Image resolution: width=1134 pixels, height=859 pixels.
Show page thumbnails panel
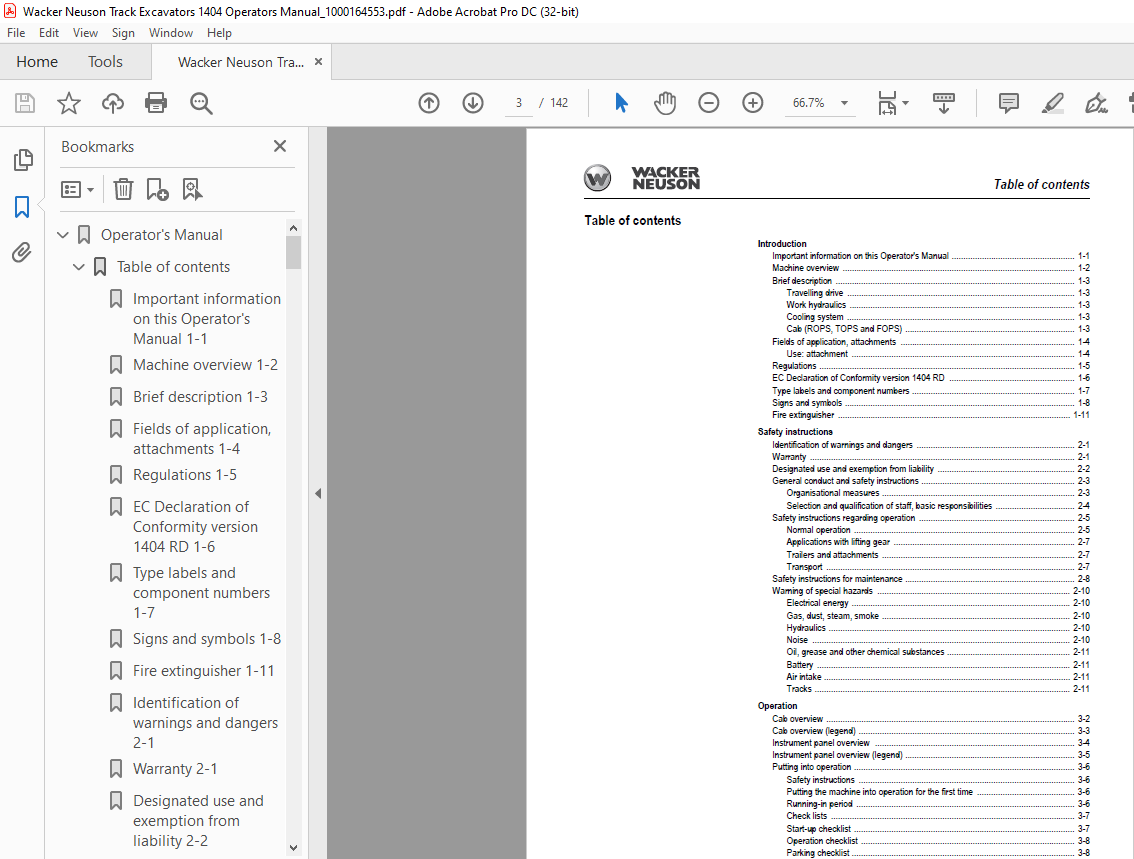[x=22, y=160]
